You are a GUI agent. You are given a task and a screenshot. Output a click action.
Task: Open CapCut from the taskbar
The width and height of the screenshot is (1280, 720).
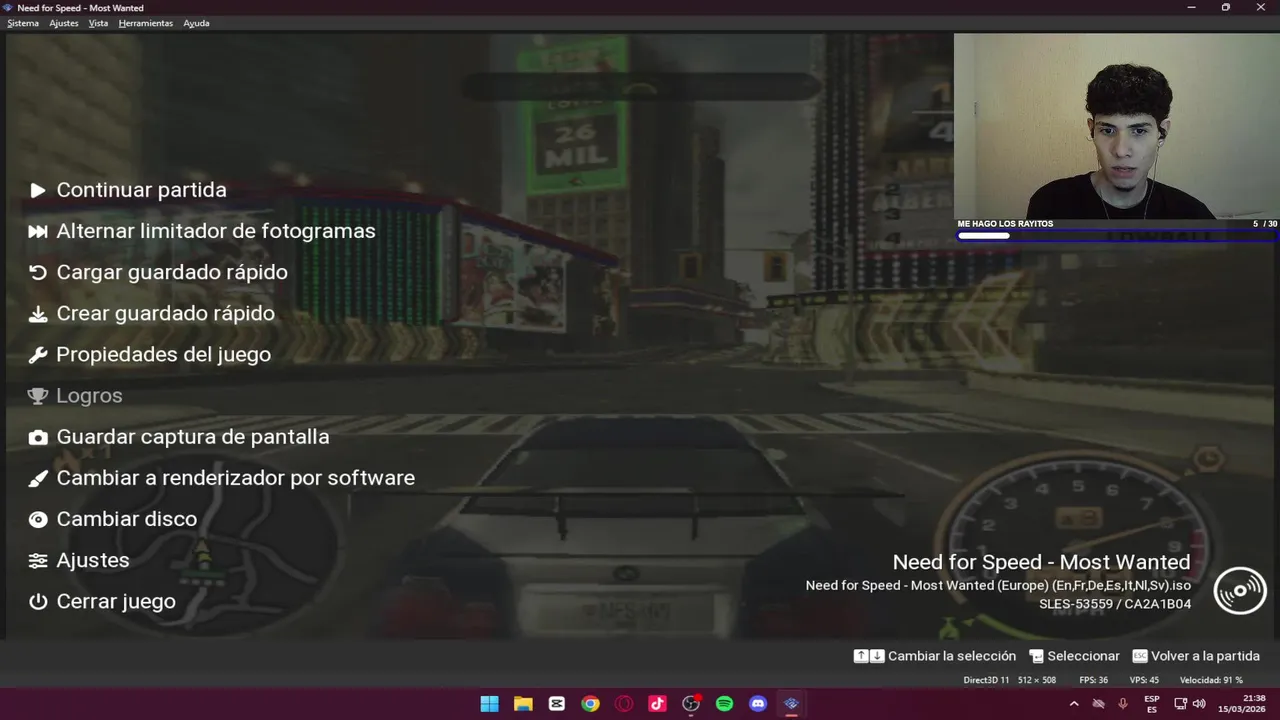pyautogui.click(x=557, y=704)
